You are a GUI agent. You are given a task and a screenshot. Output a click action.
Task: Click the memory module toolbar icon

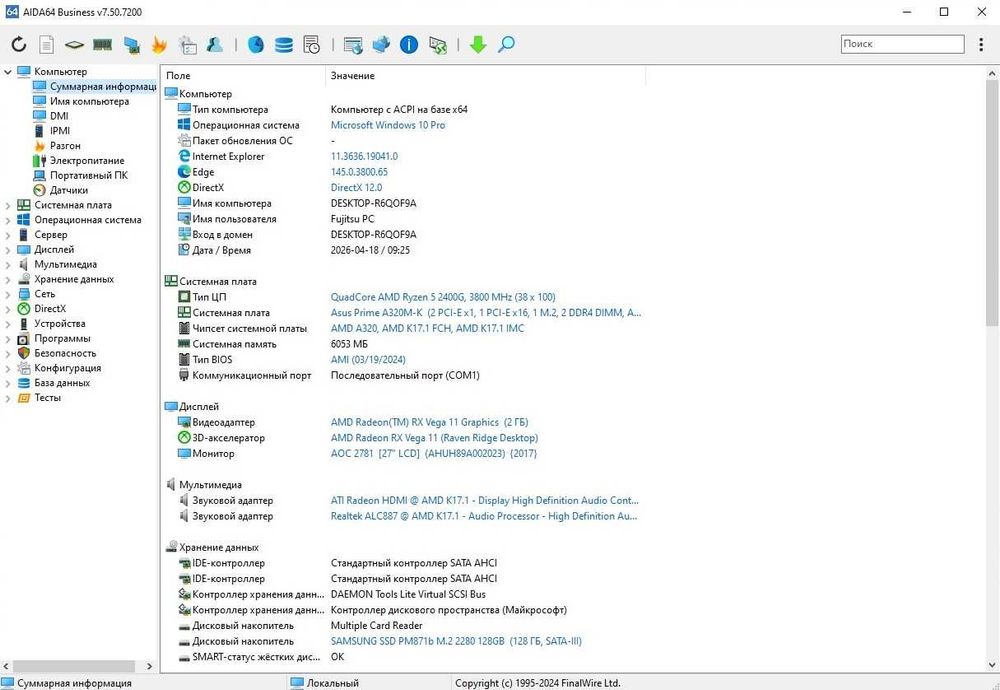103,44
